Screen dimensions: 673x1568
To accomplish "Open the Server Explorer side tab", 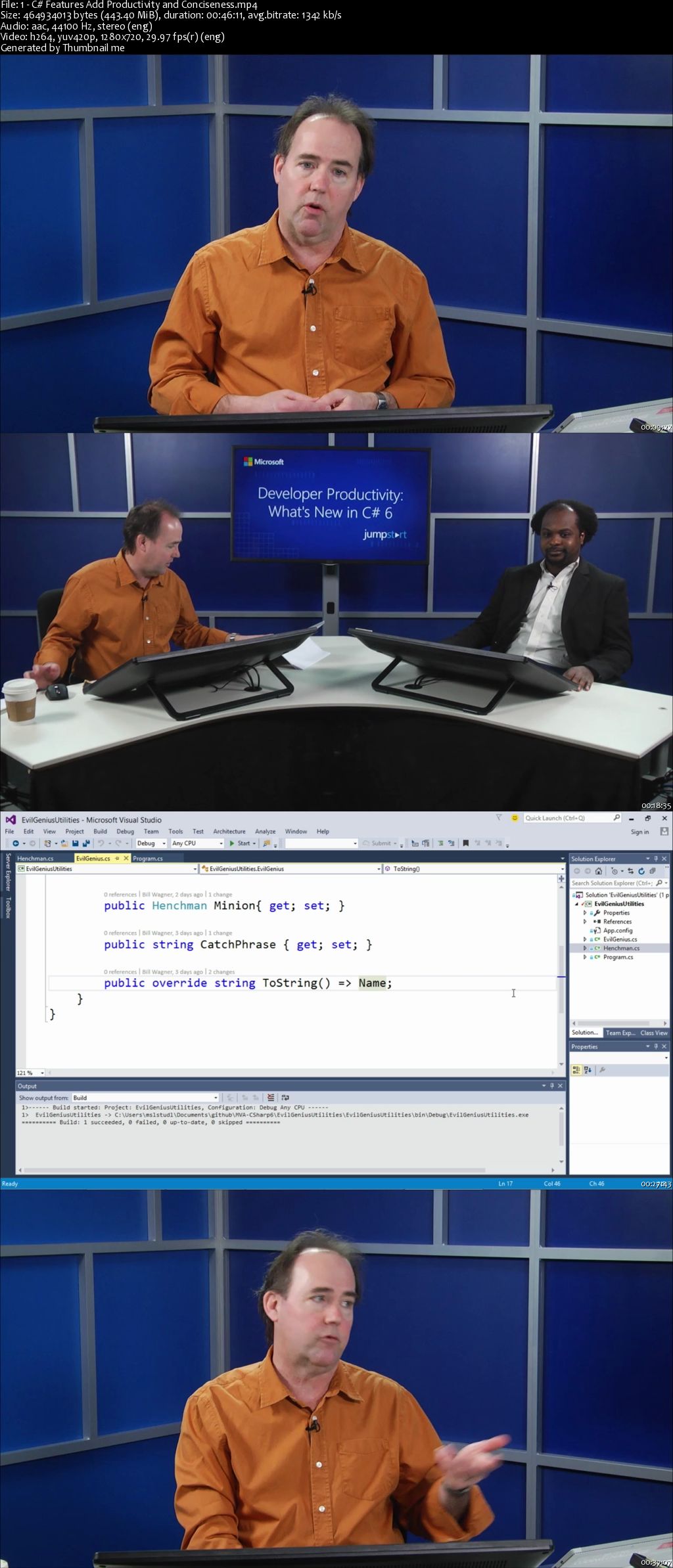I will (8, 872).
